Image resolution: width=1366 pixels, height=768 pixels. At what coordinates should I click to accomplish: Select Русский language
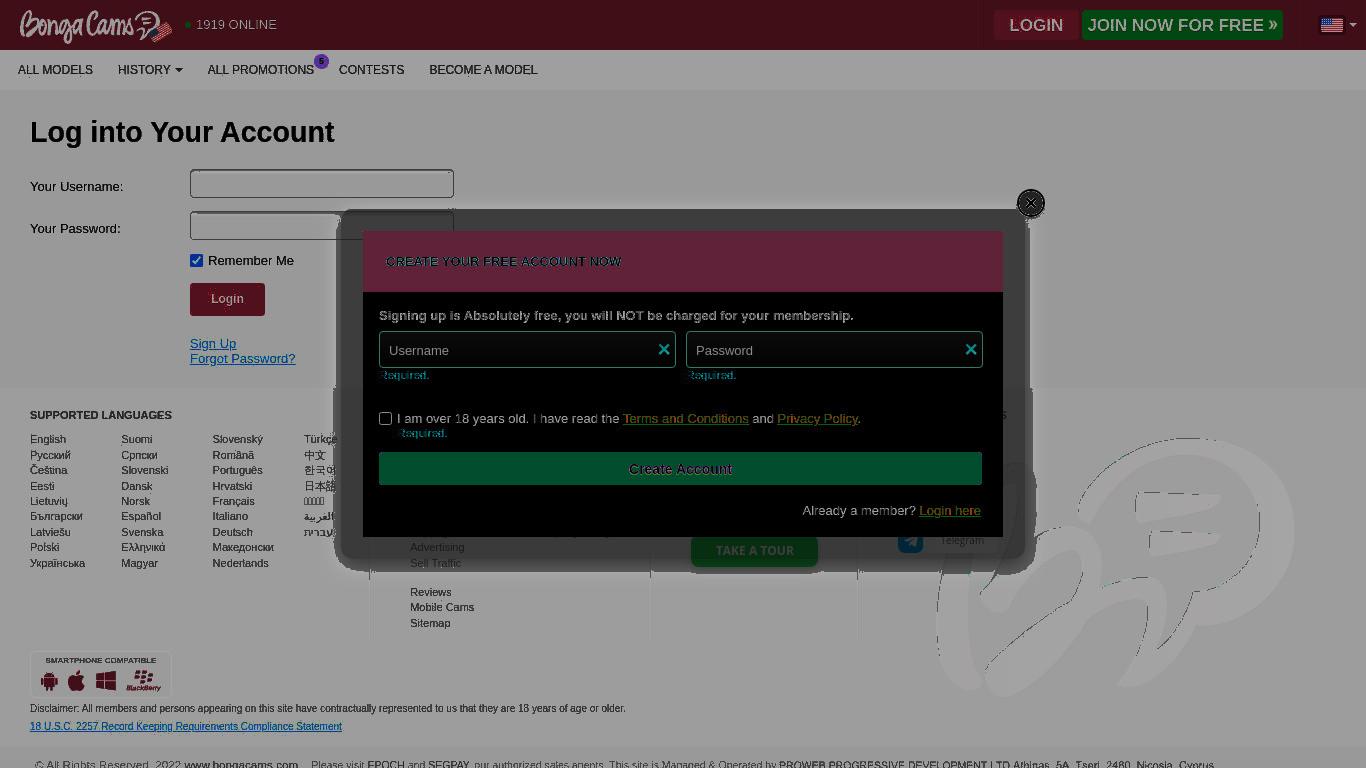coord(50,455)
